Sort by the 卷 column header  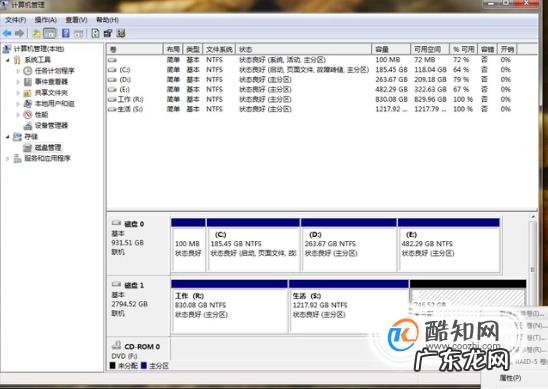[x=135, y=49]
